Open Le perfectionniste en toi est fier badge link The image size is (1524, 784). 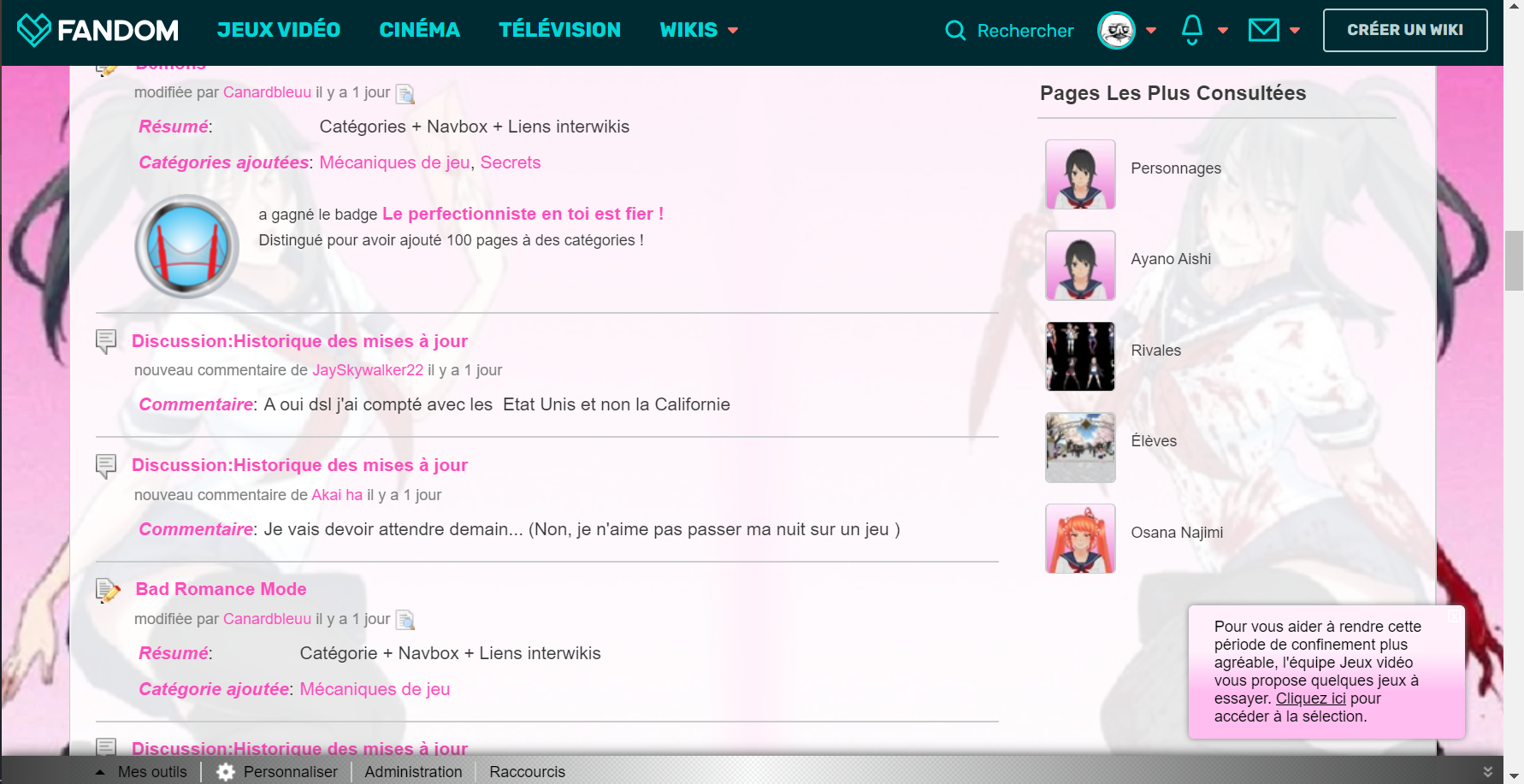(x=523, y=214)
